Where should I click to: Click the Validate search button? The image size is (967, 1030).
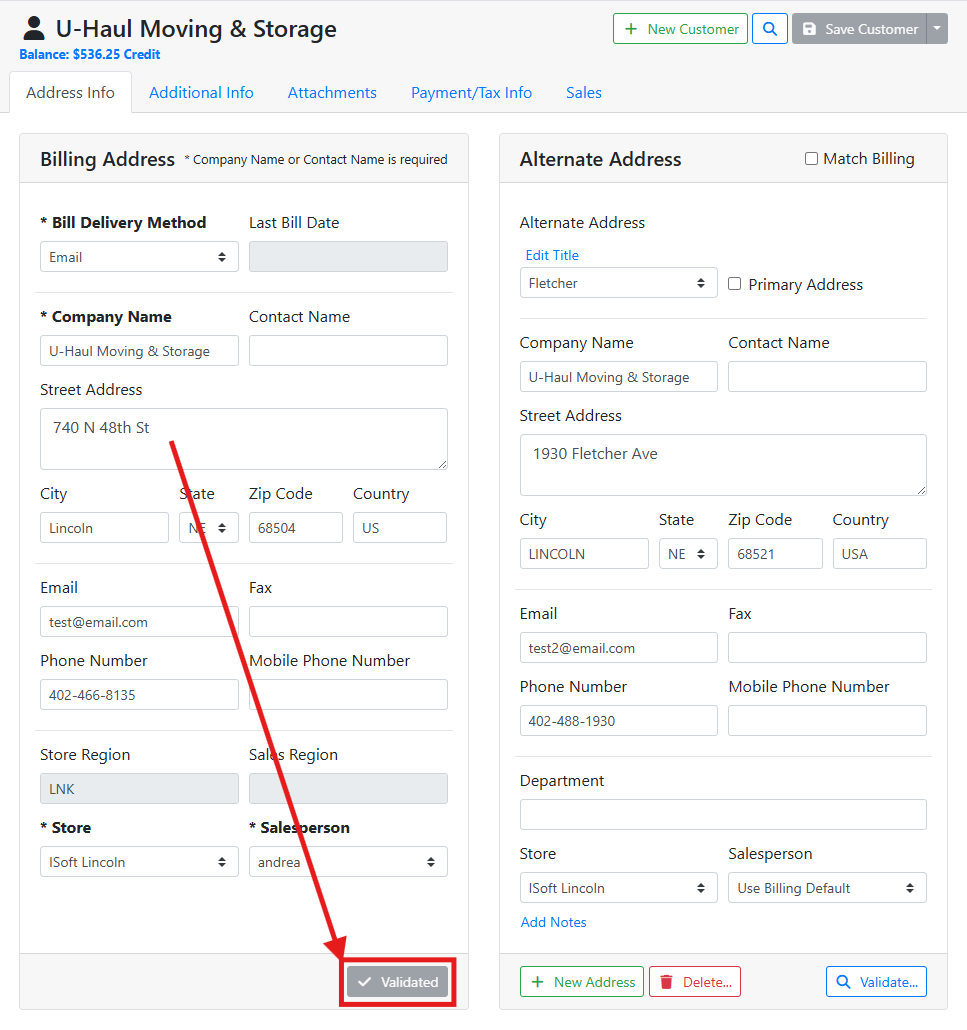pyautogui.click(x=876, y=982)
